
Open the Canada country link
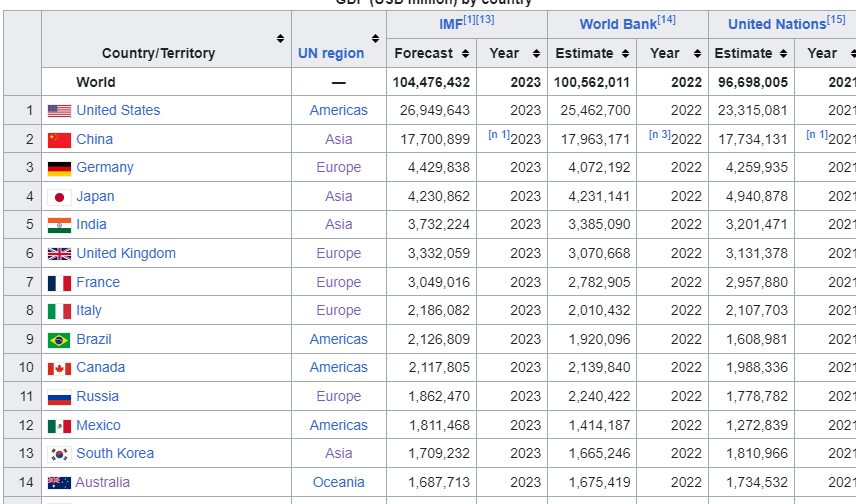click(100, 367)
